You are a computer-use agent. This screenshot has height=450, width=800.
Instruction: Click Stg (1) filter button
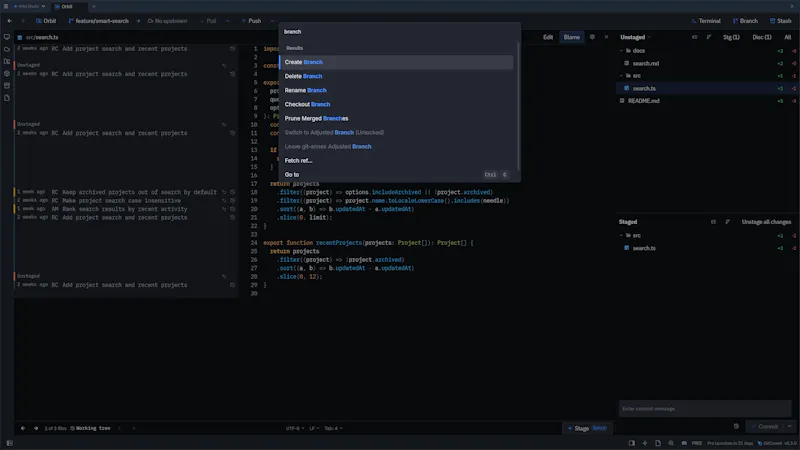(x=731, y=37)
